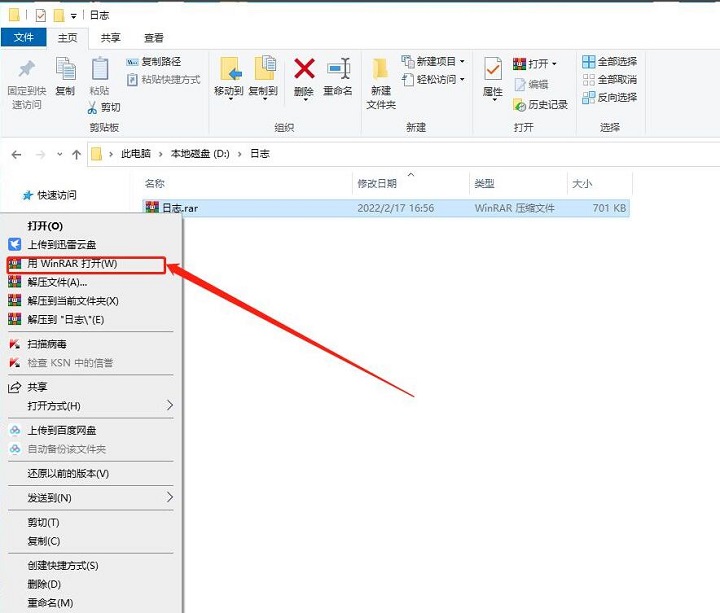The height and width of the screenshot is (613, 720).
Task: Switch to the View (查看) tab
Action: click(153, 38)
